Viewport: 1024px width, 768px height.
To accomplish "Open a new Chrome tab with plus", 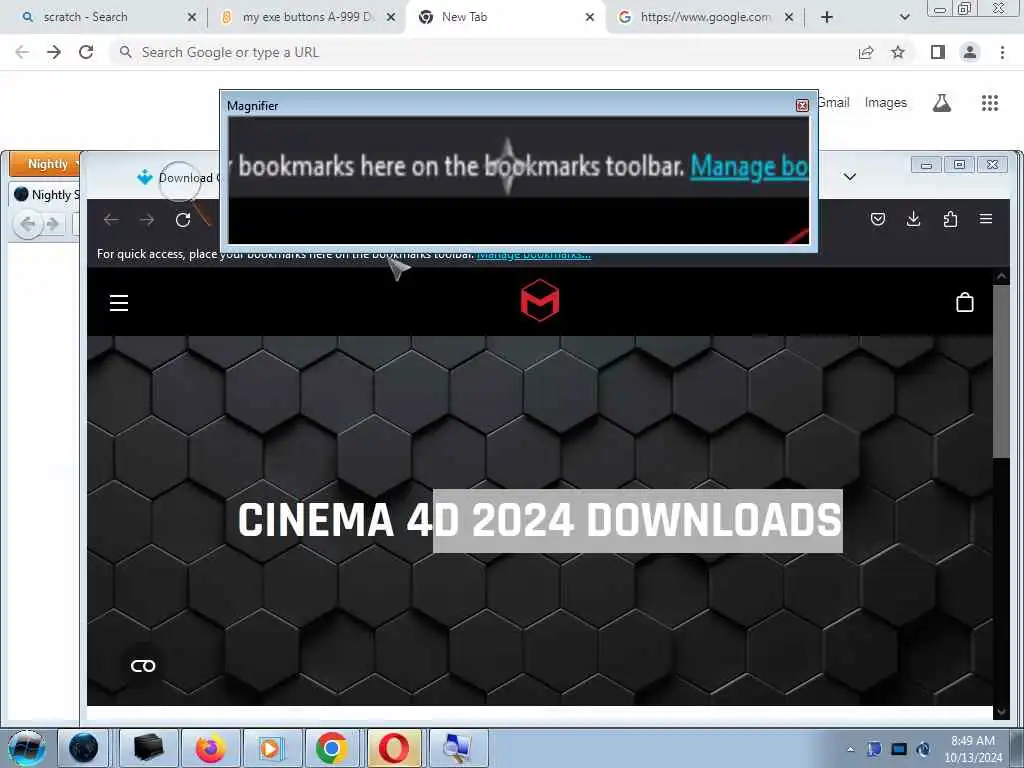I will tap(827, 18).
